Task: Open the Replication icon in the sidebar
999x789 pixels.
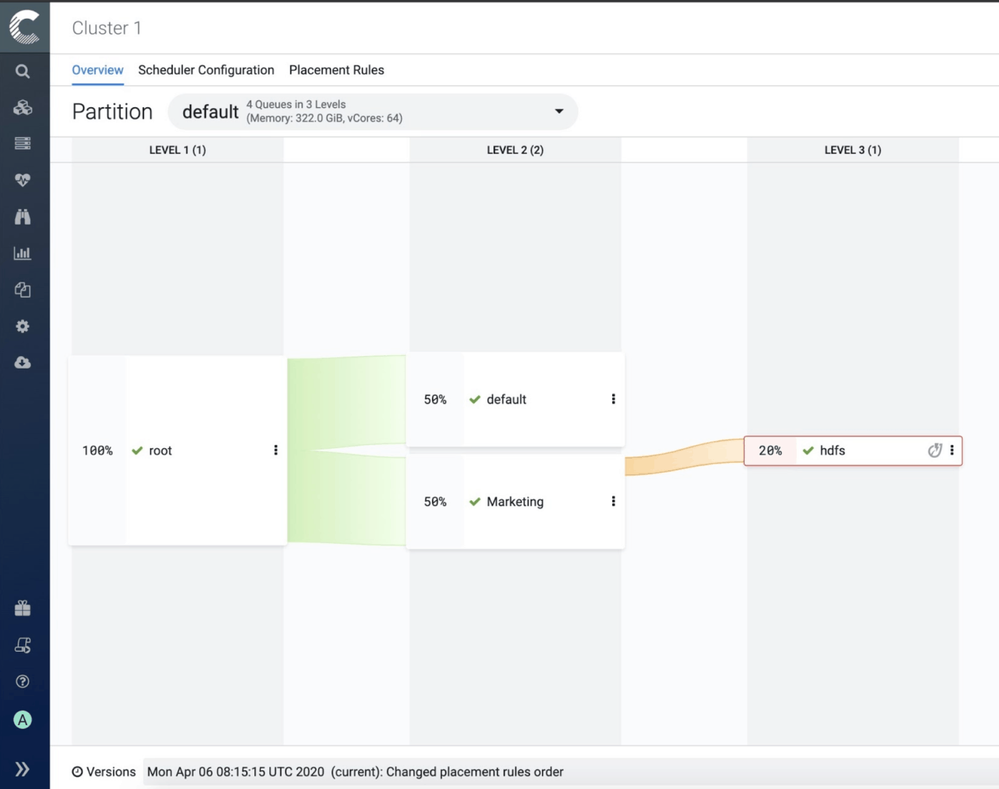Action: pos(22,290)
